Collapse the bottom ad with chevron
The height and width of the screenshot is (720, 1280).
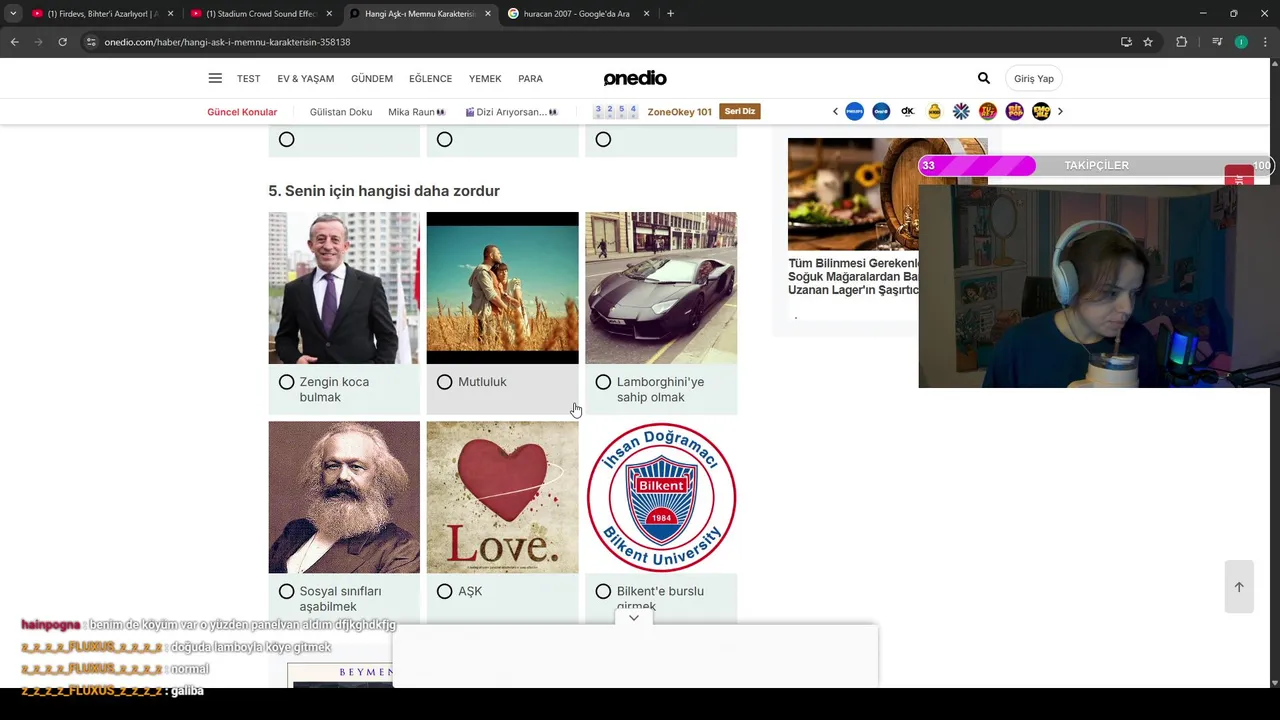click(634, 618)
